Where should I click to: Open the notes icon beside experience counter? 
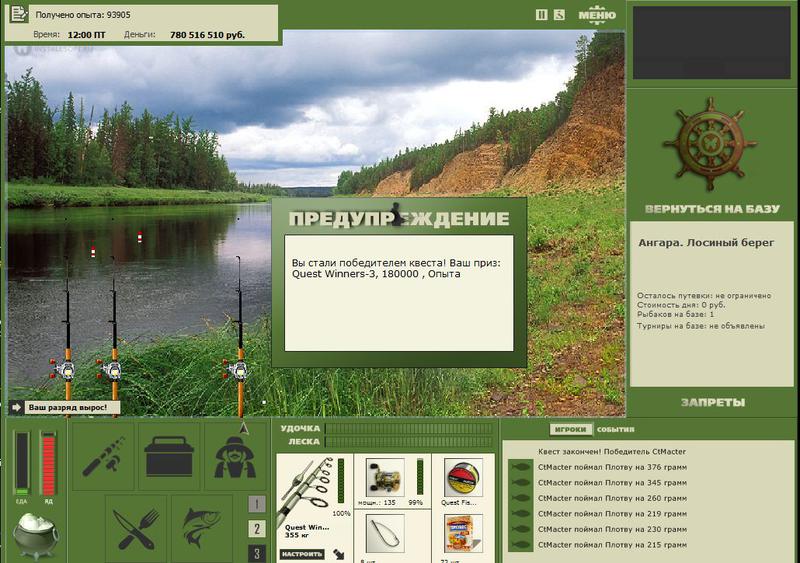click(19, 14)
